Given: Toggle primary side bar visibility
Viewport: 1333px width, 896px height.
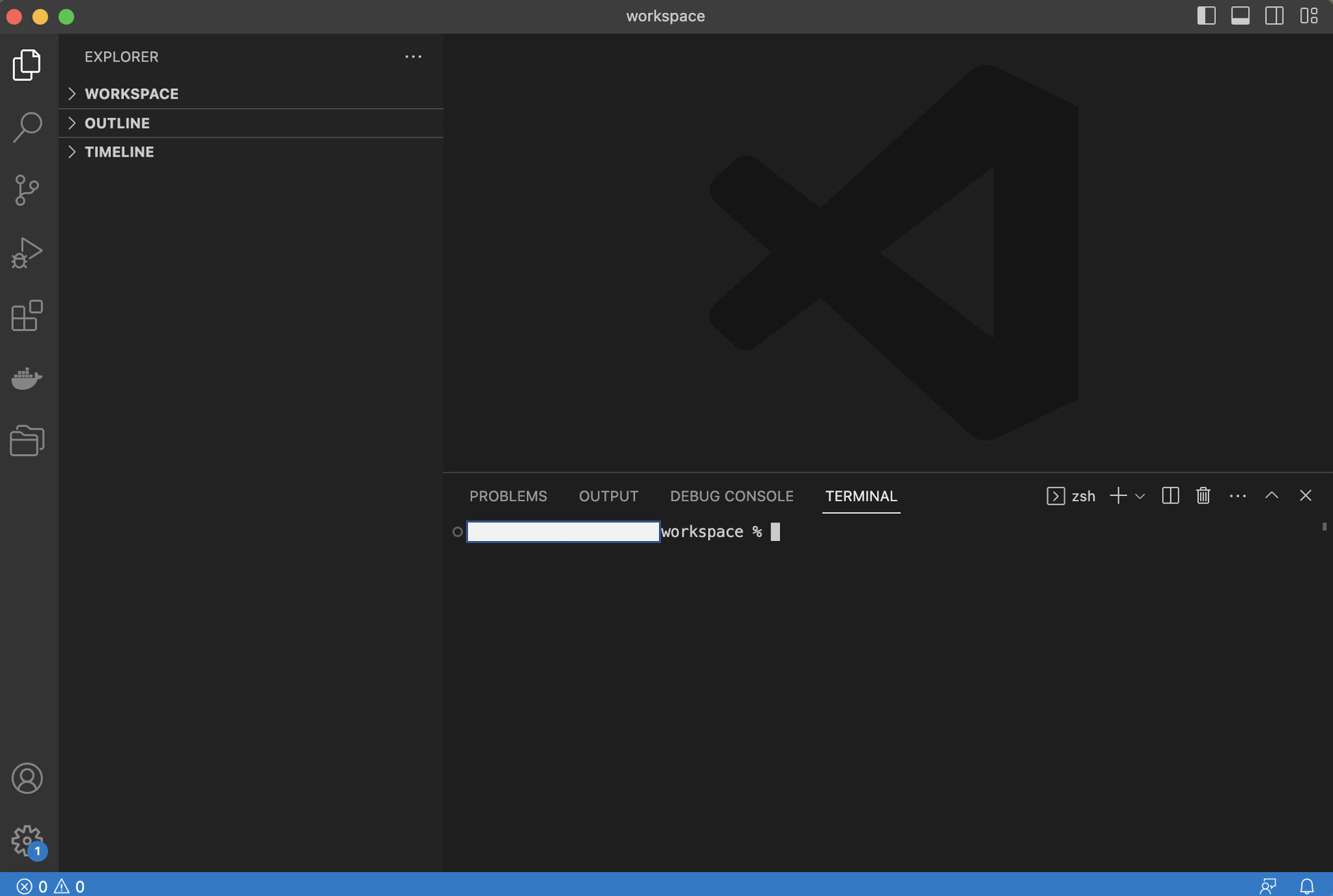Looking at the screenshot, I should pyautogui.click(x=1206, y=16).
